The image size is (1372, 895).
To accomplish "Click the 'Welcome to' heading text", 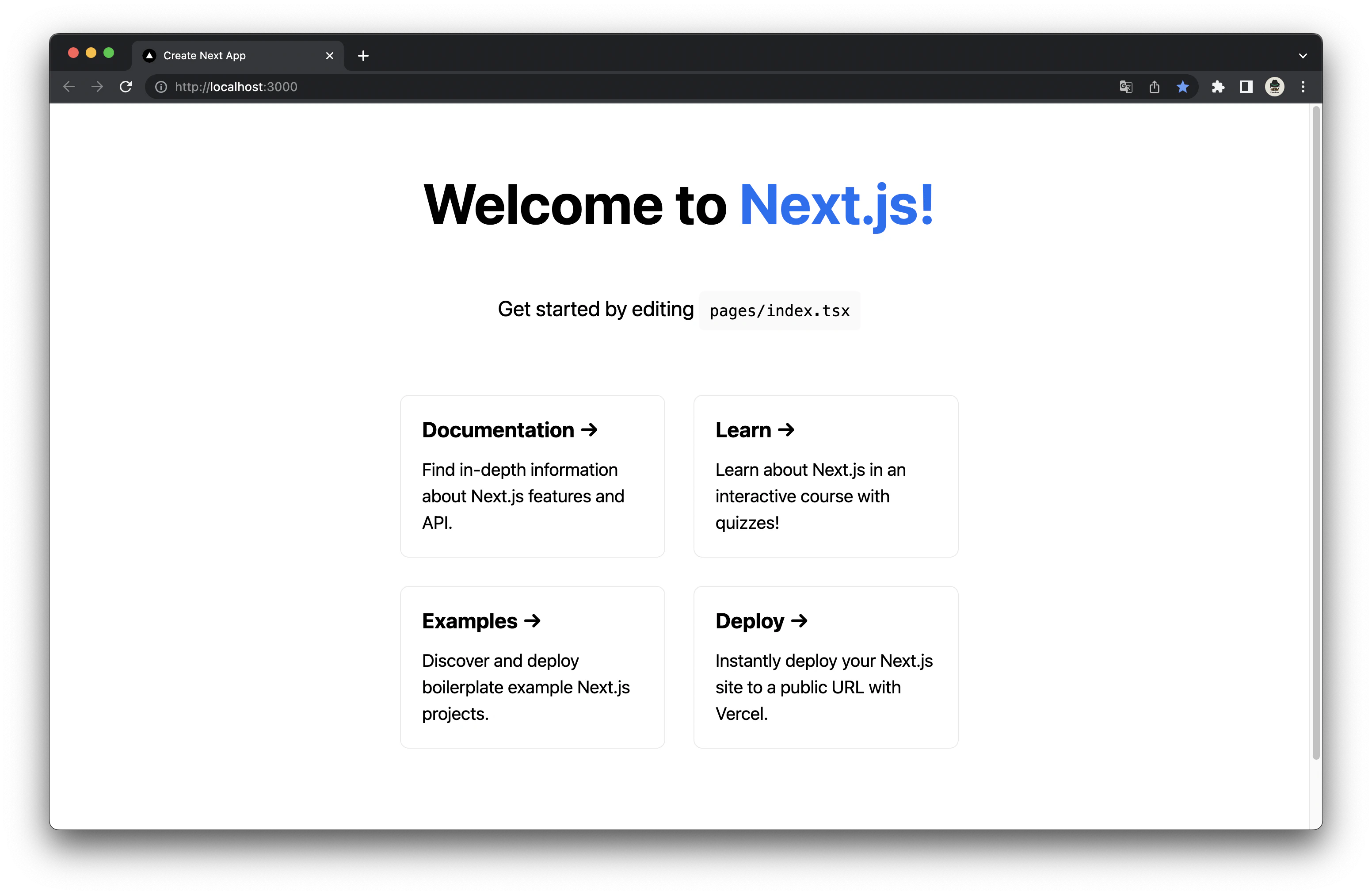I will point(575,205).
